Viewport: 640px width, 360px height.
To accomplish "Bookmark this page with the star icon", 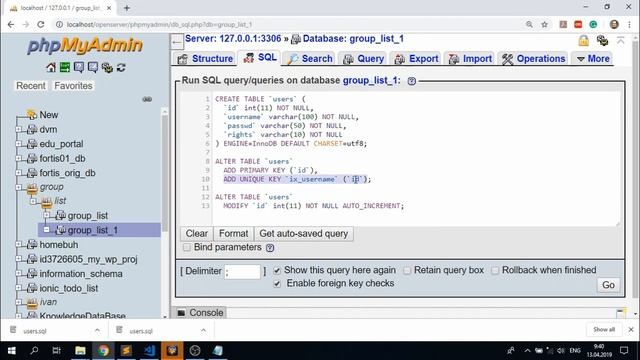I will tap(544, 24).
